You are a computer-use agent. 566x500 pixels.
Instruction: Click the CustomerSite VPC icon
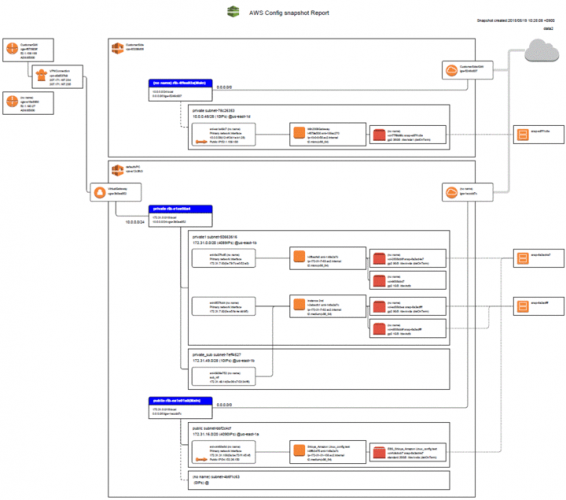117,48
